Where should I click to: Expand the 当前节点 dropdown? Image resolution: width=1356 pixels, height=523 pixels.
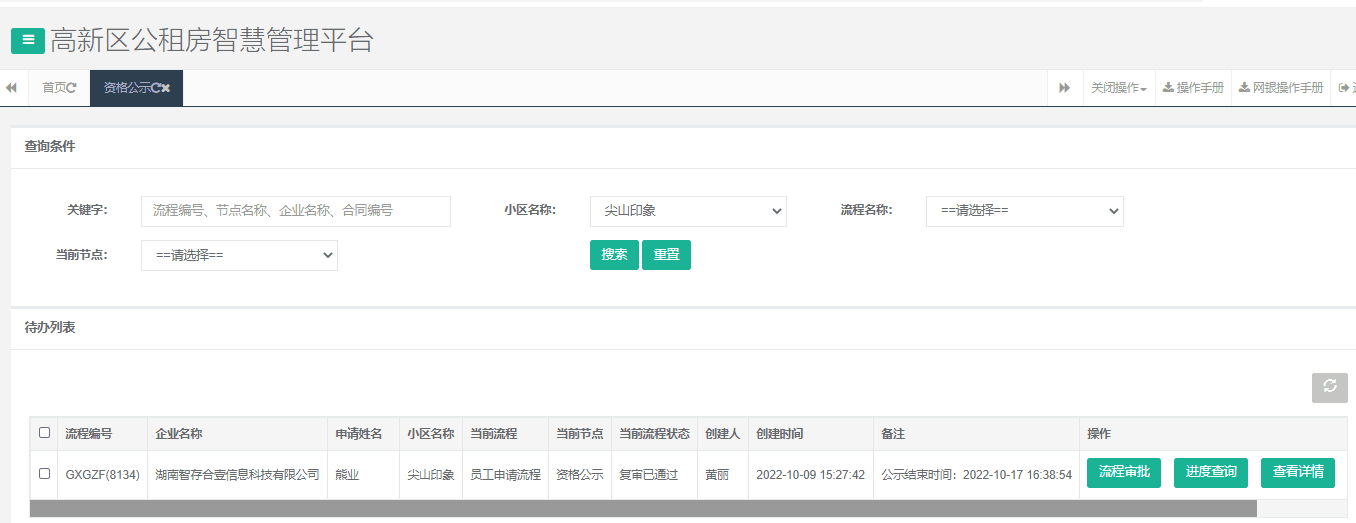[x=239, y=255]
